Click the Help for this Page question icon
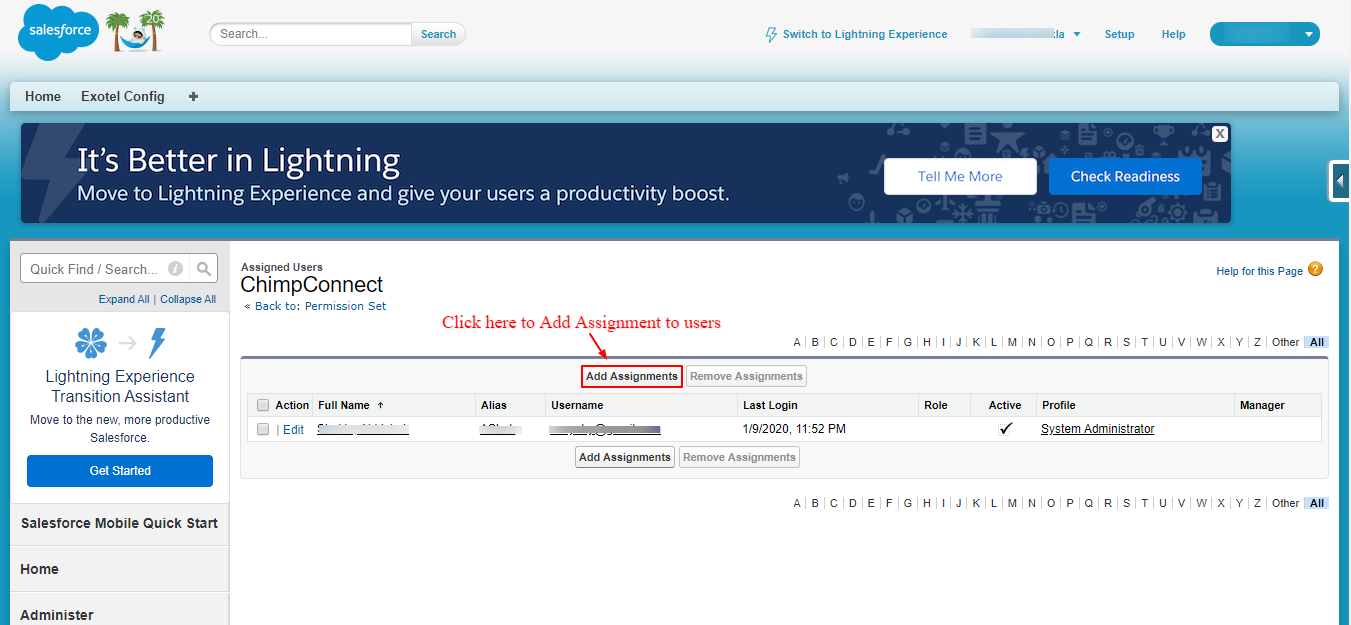The height and width of the screenshot is (625, 1351). [1315, 270]
